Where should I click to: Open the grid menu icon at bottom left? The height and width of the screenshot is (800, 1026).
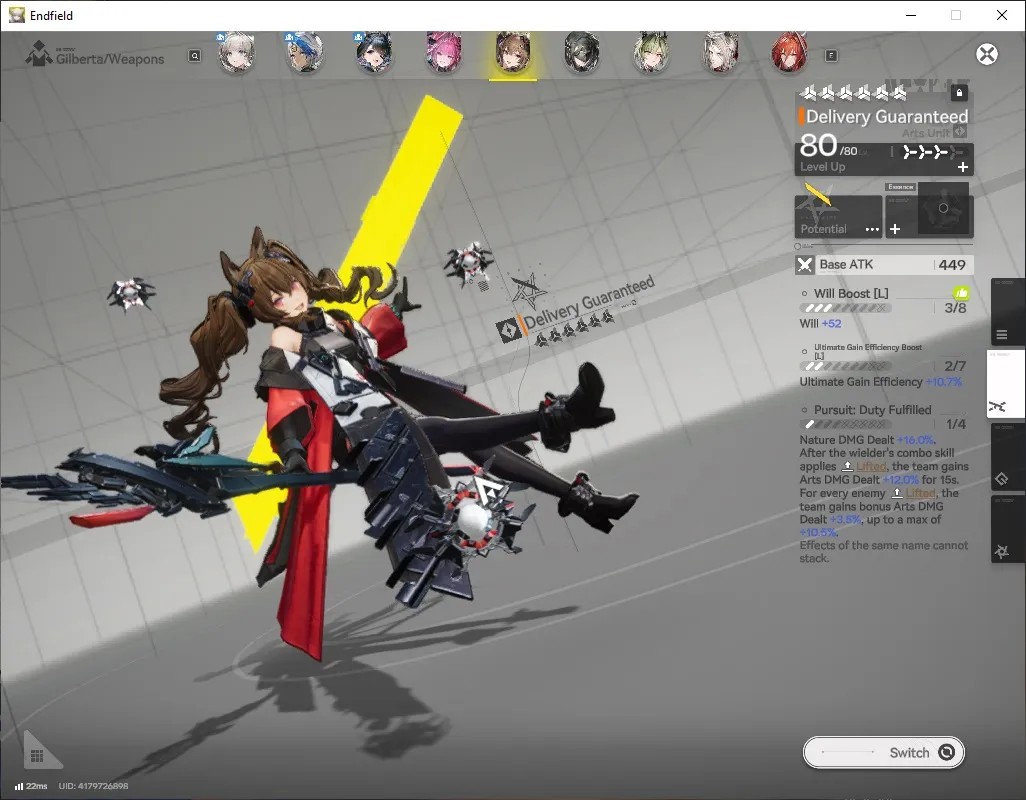[37, 756]
